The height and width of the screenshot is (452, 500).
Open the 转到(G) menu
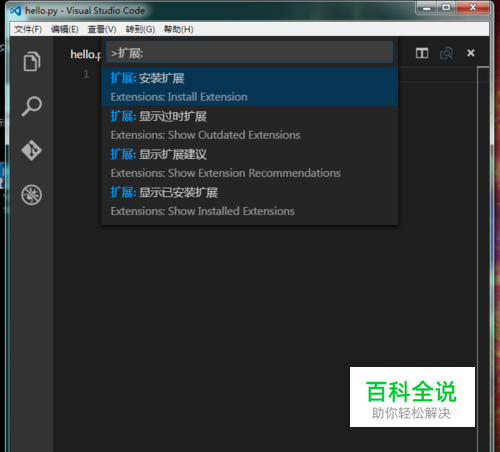pyautogui.click(x=140, y=29)
